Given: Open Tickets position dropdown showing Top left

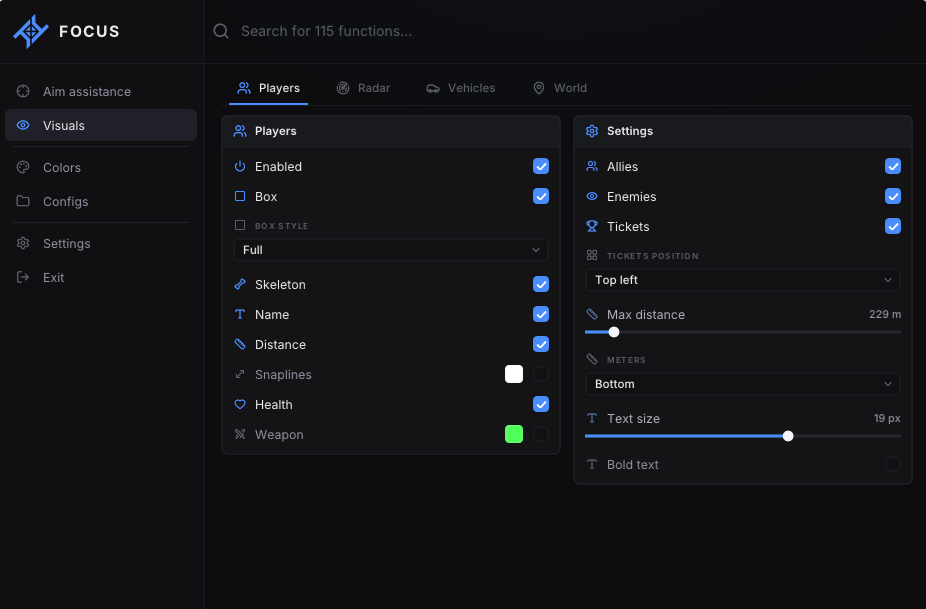Looking at the screenshot, I should click(x=743, y=280).
